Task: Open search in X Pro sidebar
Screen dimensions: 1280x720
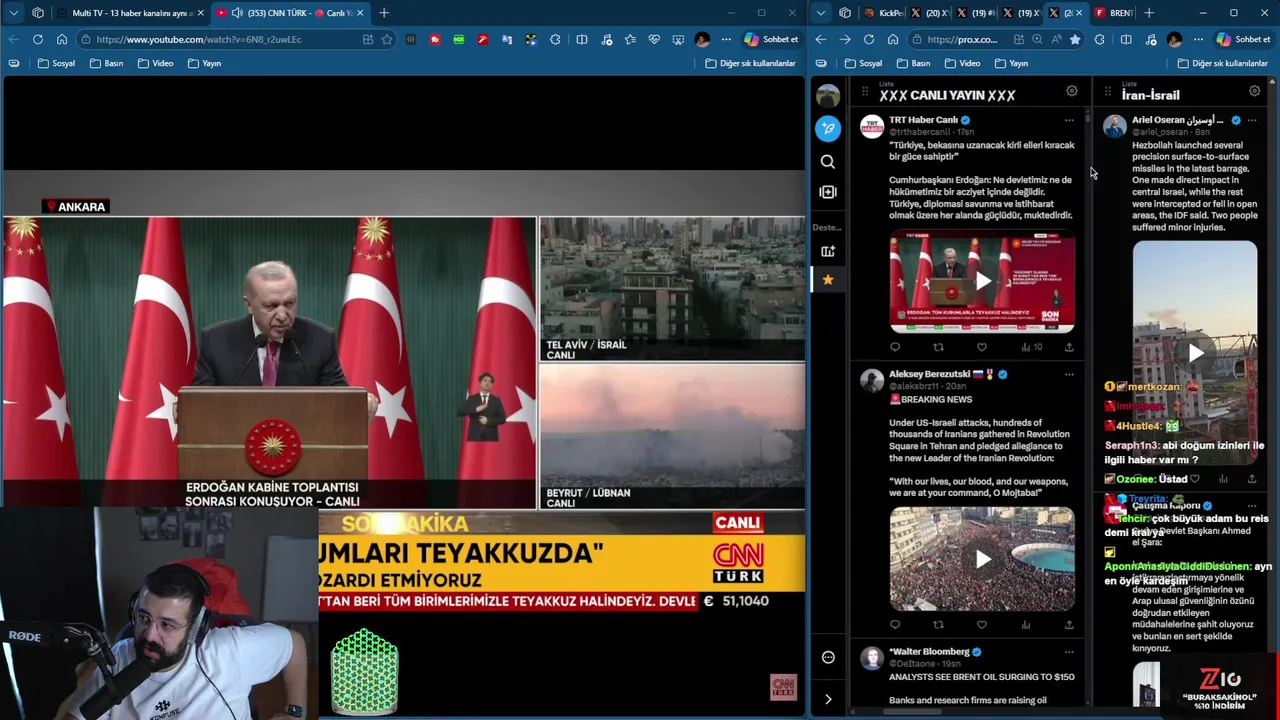Action: coord(828,161)
